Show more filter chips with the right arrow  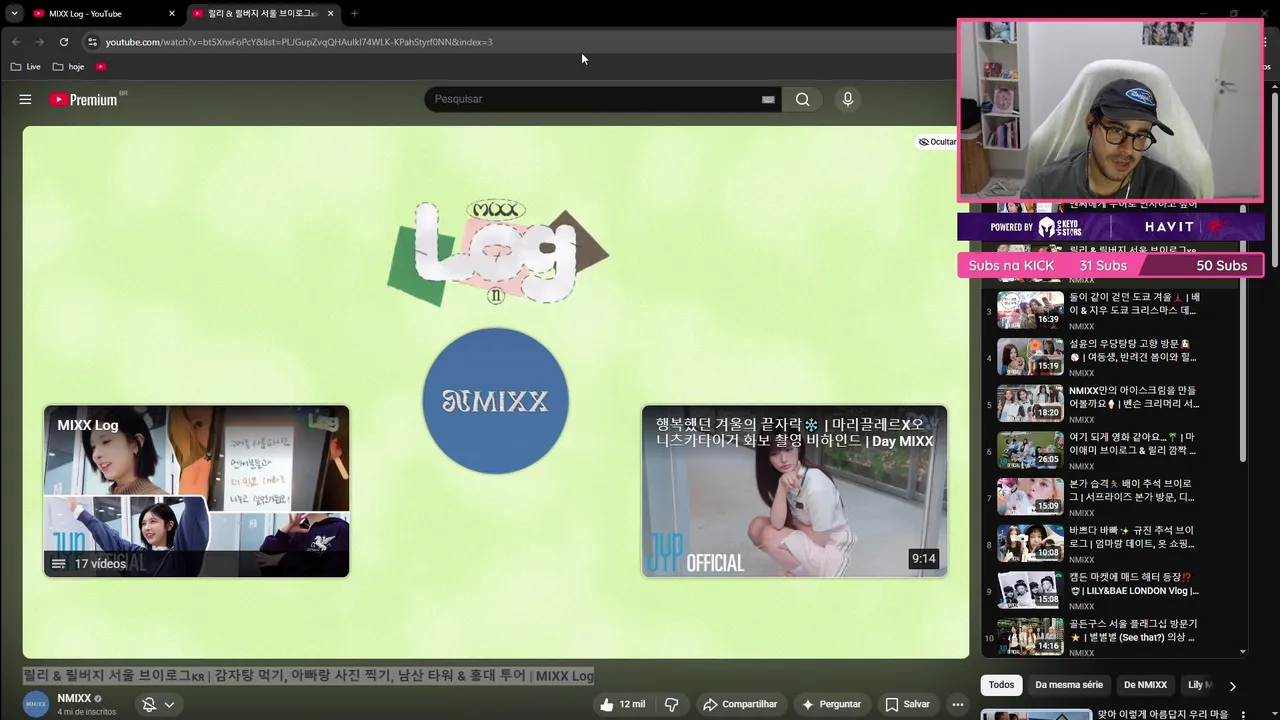[1232, 686]
